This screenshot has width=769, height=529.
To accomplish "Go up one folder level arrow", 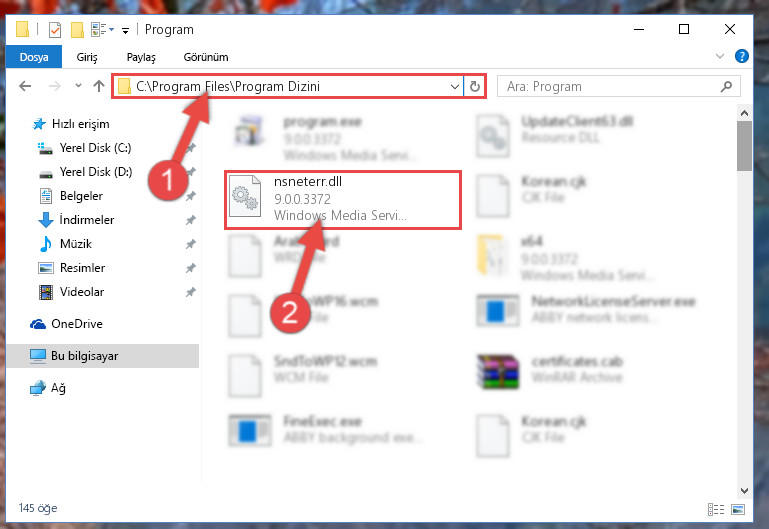I will (x=99, y=86).
